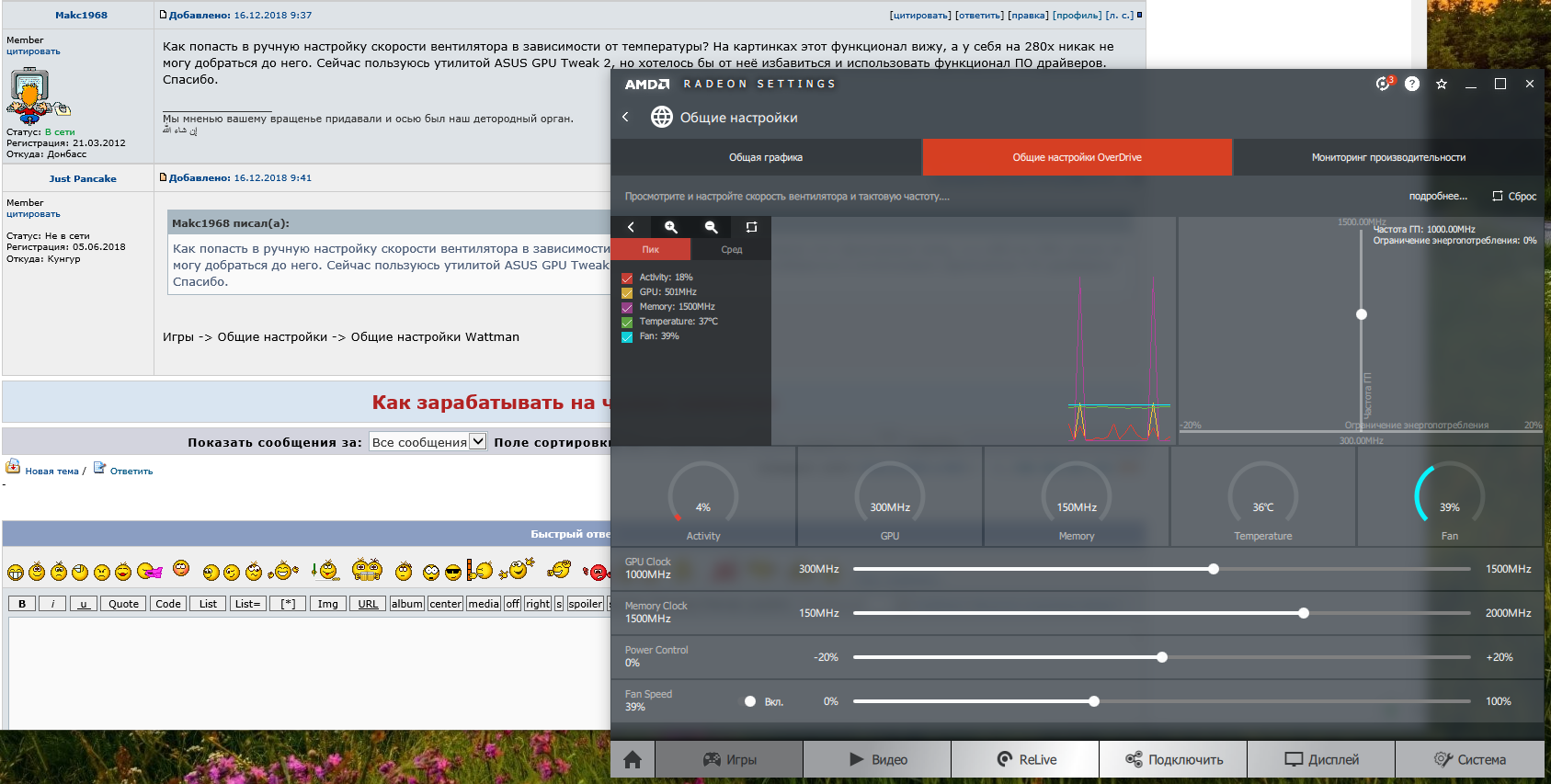This screenshot has height=784, width=1551.
Task: Open the Дисплей section
Action: (1322, 759)
